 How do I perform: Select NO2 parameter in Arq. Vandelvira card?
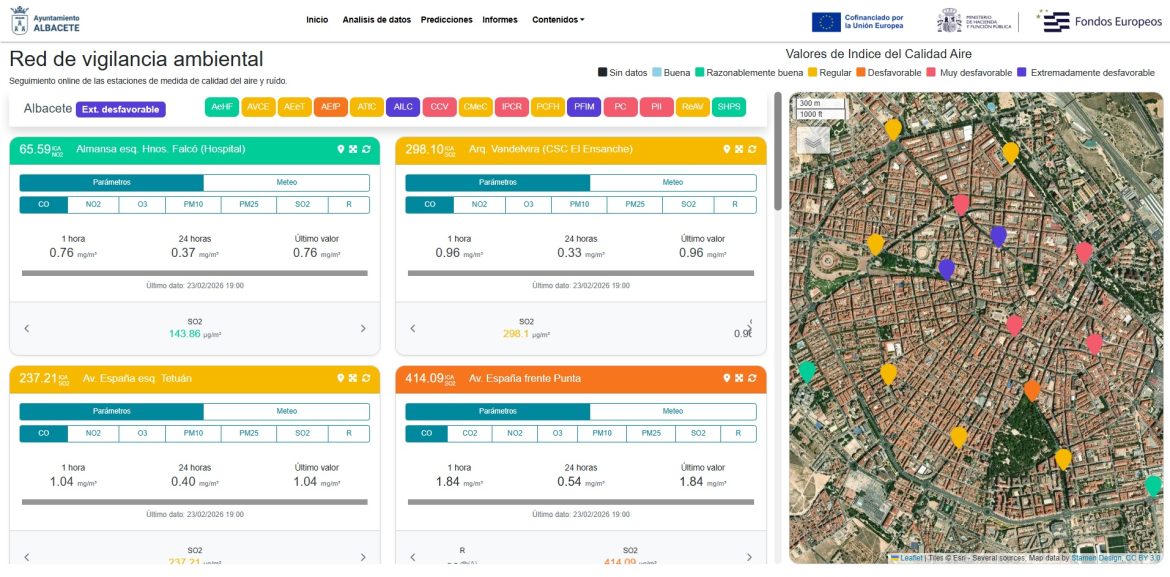click(x=479, y=205)
